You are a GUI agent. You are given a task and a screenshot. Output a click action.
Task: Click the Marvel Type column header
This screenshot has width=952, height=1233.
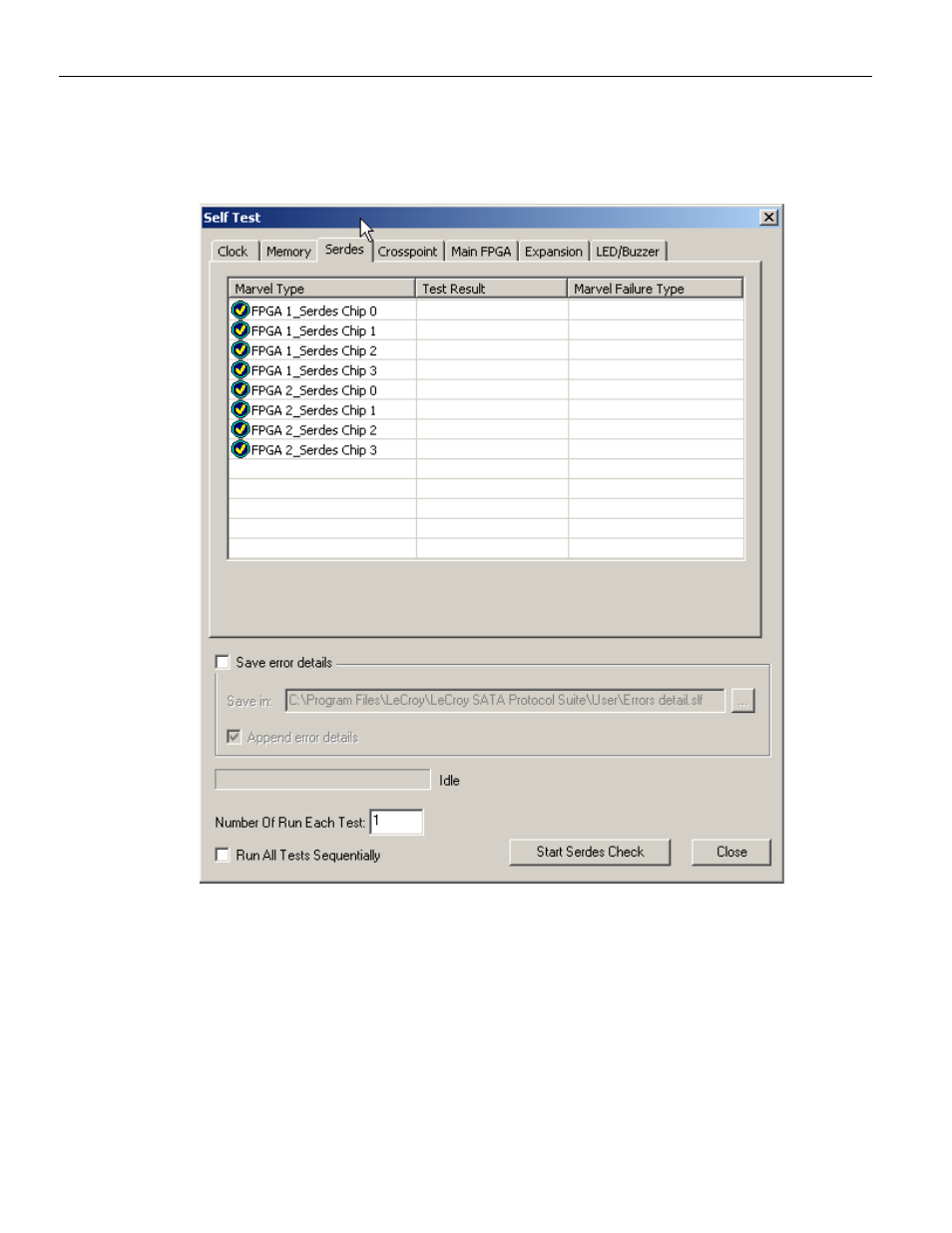pyautogui.click(x=321, y=289)
